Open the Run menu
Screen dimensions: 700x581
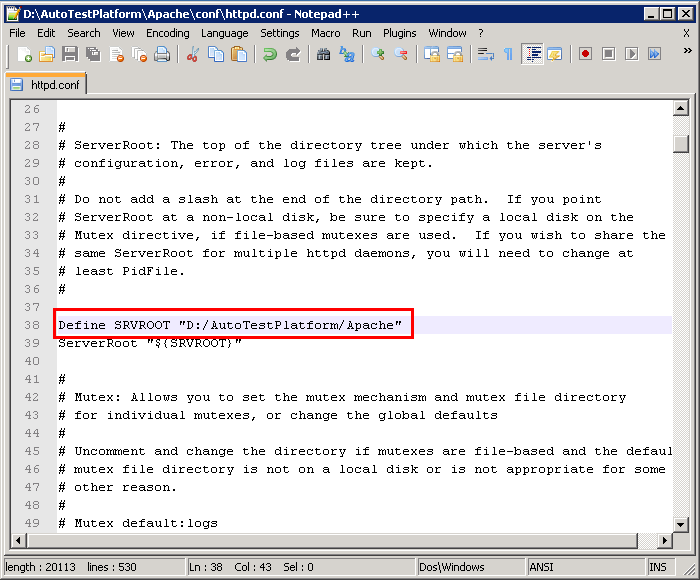pyautogui.click(x=362, y=33)
